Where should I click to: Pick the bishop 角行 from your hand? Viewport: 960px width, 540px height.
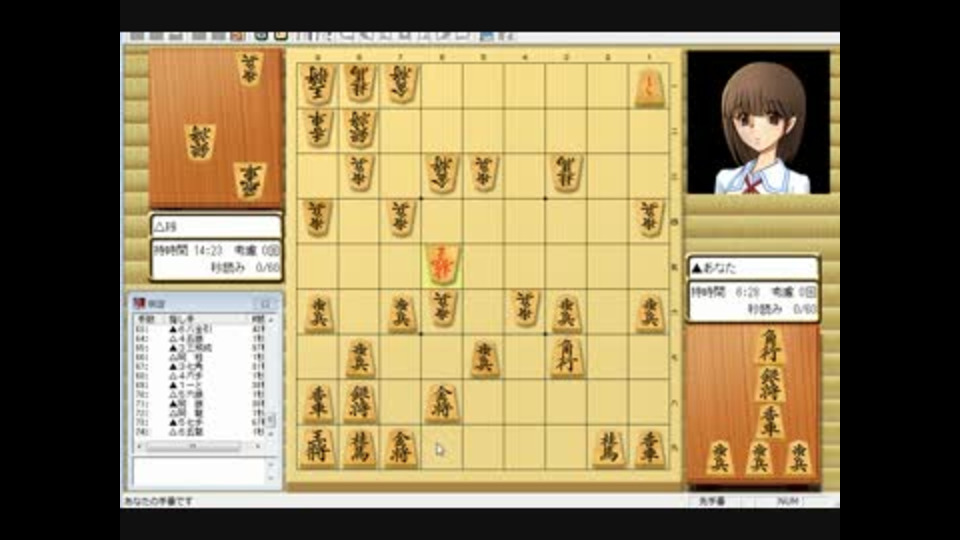coord(770,347)
